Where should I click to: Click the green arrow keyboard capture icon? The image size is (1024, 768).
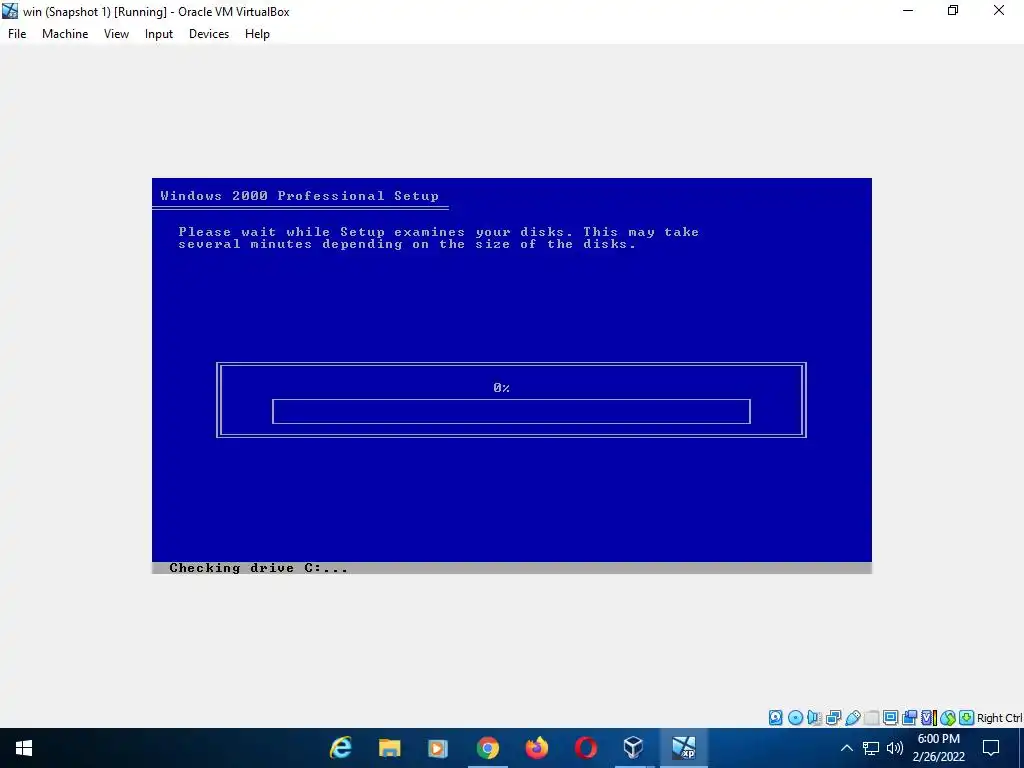point(967,718)
